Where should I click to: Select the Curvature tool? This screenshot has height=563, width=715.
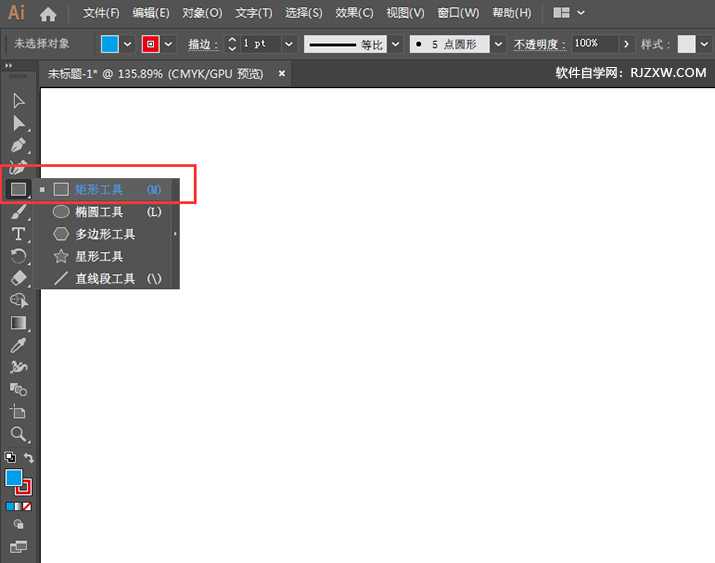17,168
